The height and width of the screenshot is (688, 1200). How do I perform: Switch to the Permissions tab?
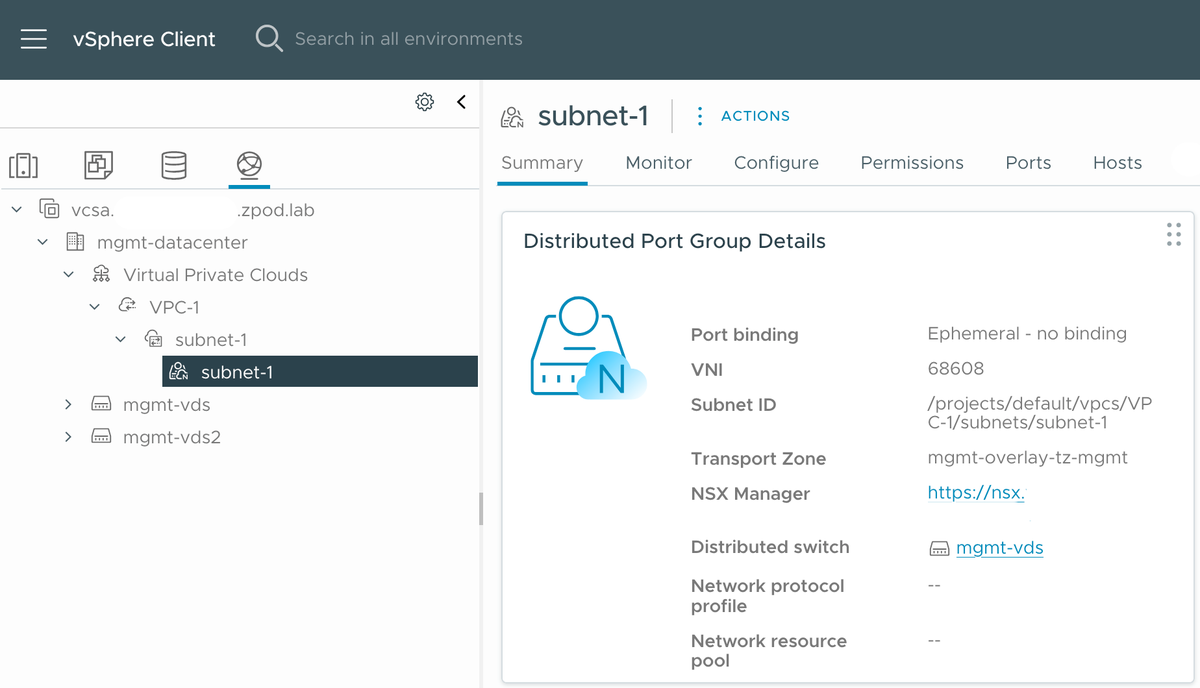[912, 163]
